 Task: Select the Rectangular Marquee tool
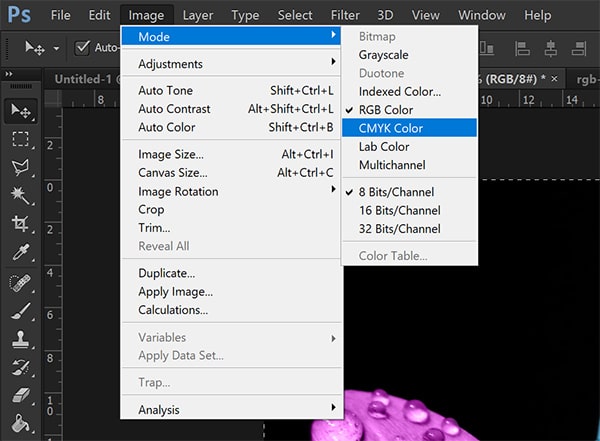(x=20, y=139)
